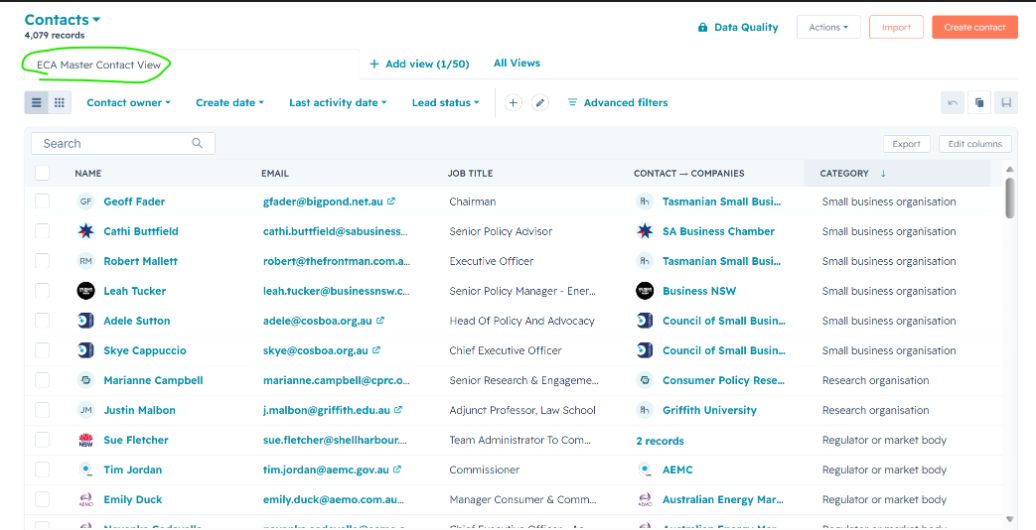Open external link icon beside tim.jordan@aemc.gov.au
1036x530 pixels.
click(x=397, y=470)
